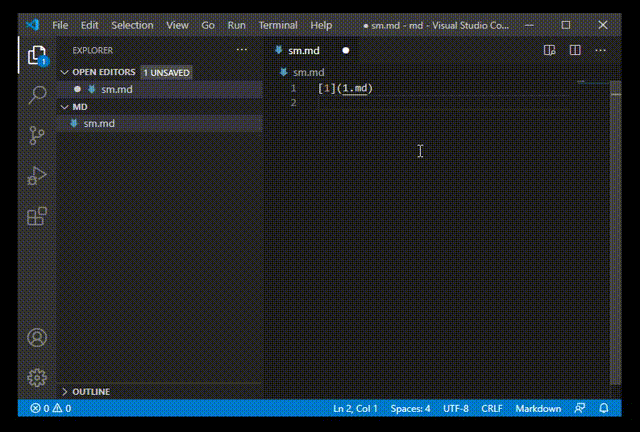Click the 1 UNSAVED badge

[x=166, y=73]
